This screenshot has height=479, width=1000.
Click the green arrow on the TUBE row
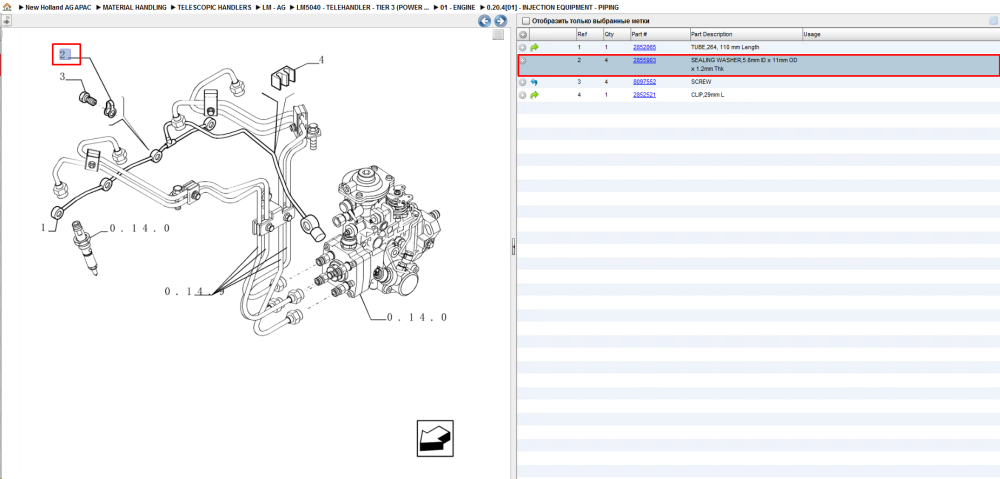coord(534,47)
